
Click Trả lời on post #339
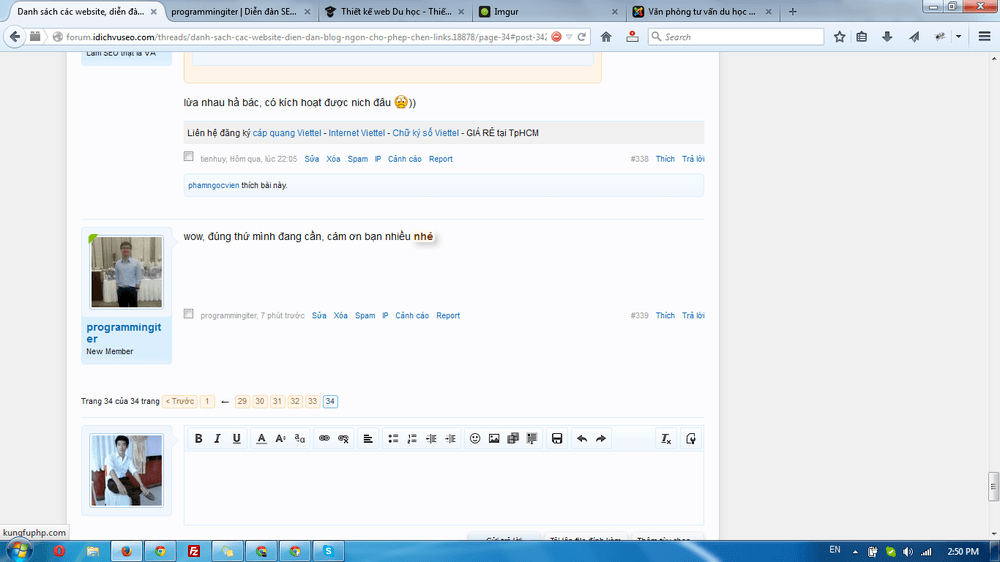click(693, 315)
